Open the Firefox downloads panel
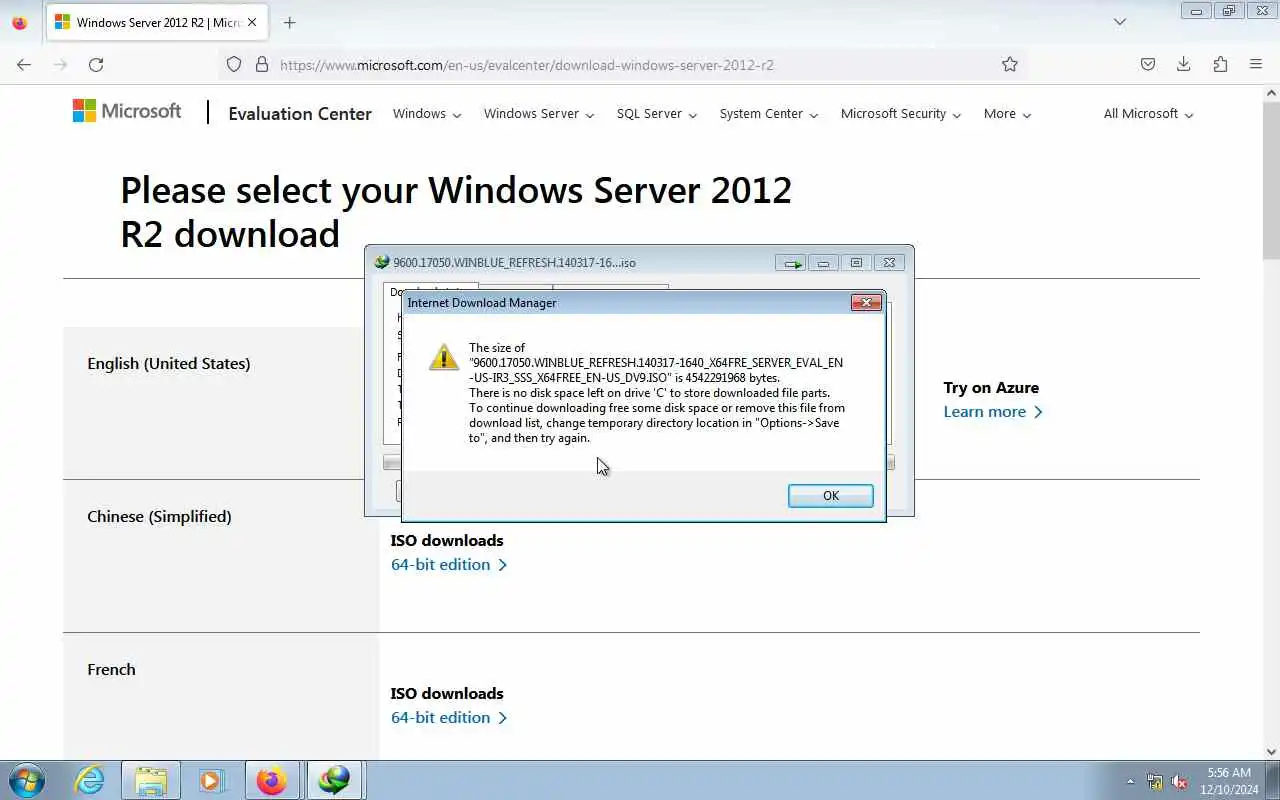1280x800 pixels. (x=1183, y=64)
